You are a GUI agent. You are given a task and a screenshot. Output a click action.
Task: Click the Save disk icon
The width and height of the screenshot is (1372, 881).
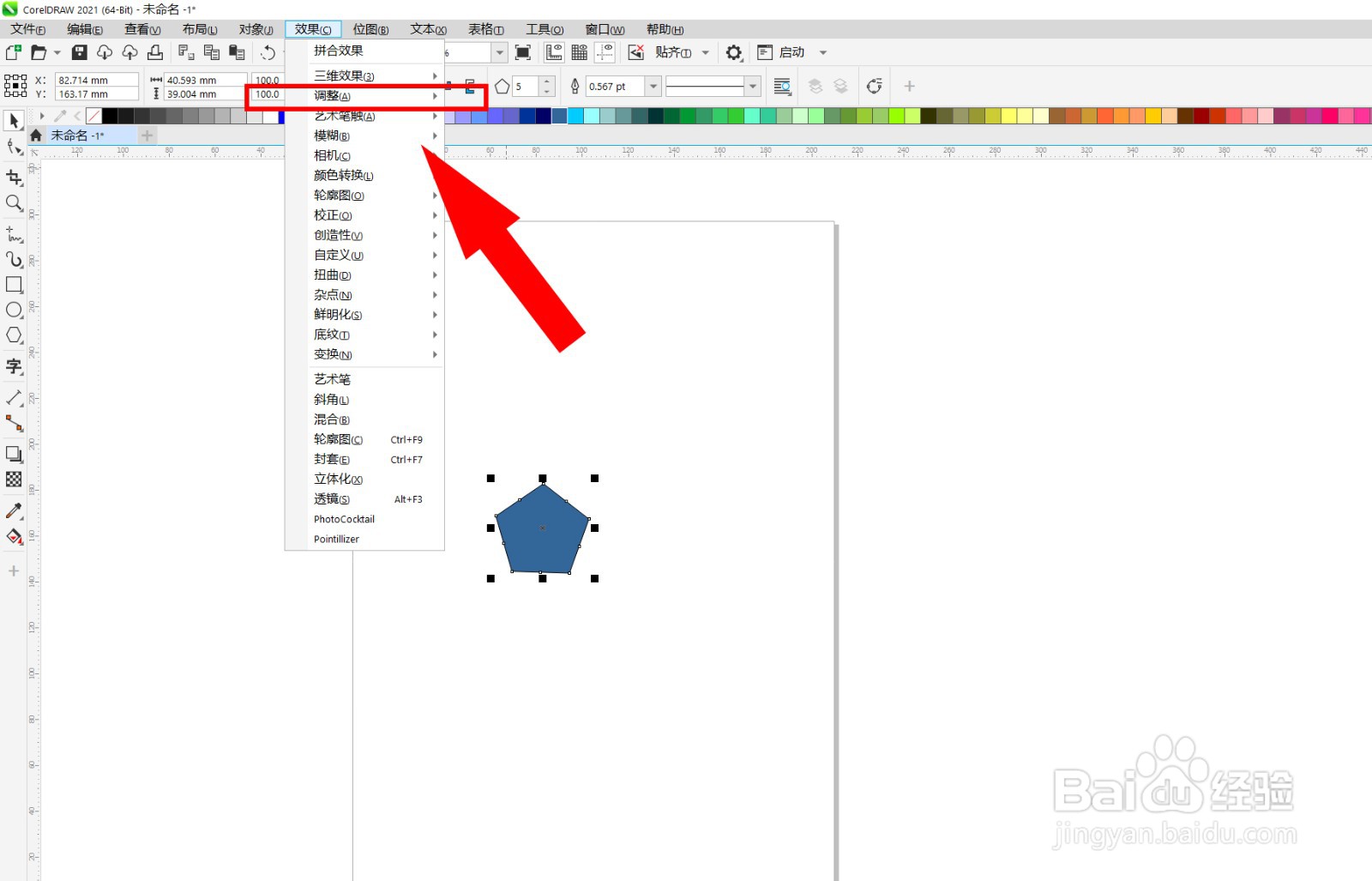pos(79,52)
